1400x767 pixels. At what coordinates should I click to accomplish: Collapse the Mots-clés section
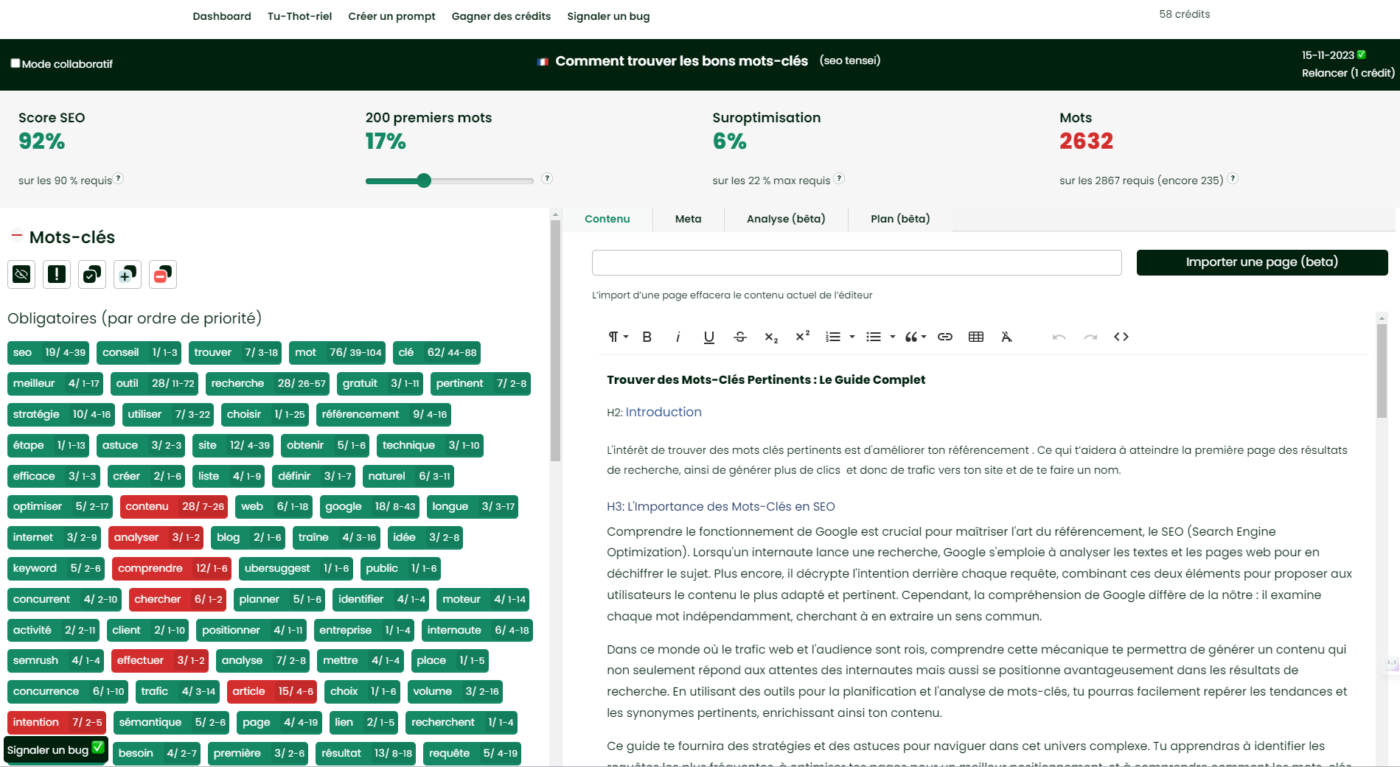coord(16,237)
